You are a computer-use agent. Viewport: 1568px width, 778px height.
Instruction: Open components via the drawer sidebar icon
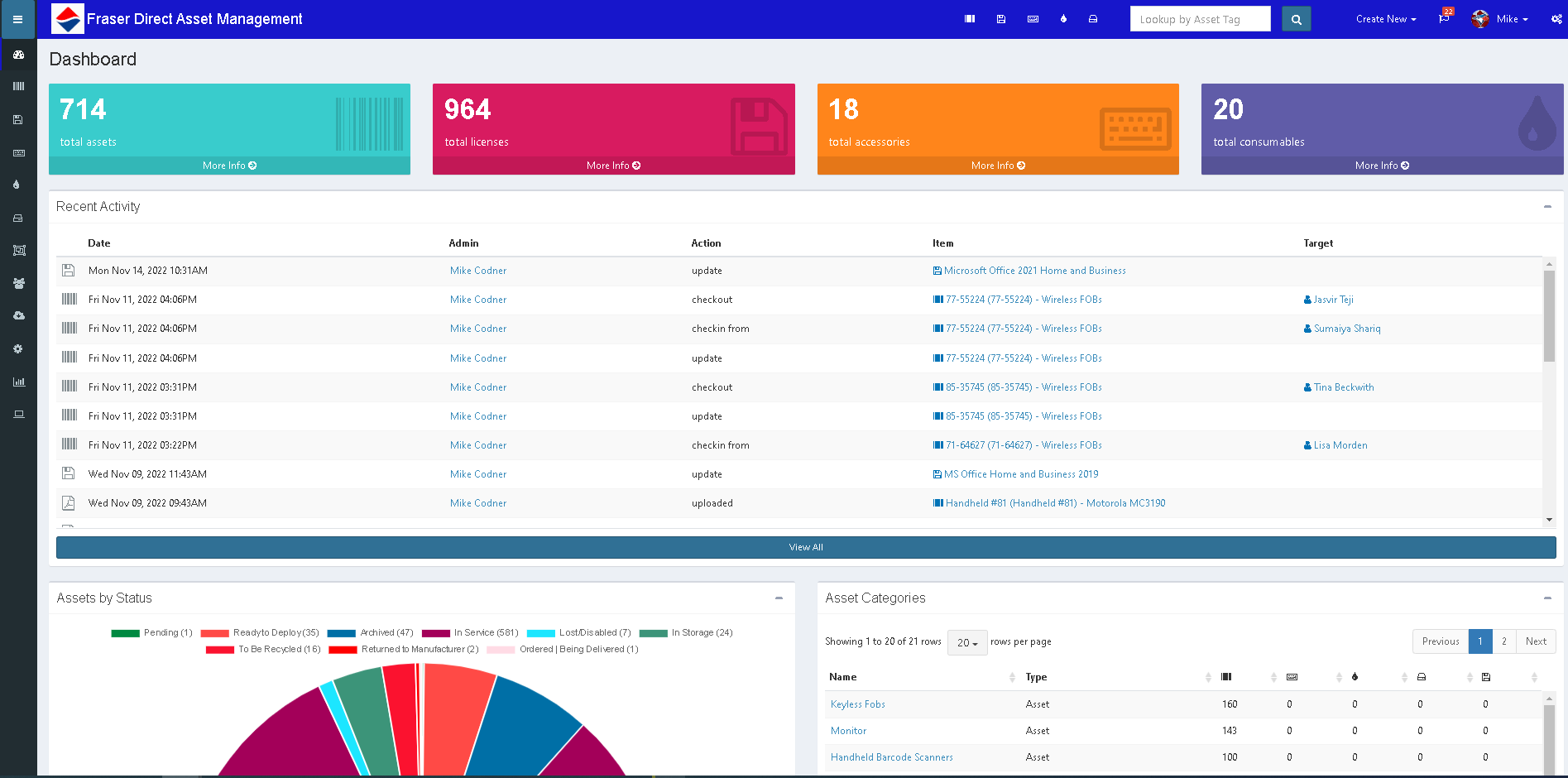pyautogui.click(x=18, y=218)
